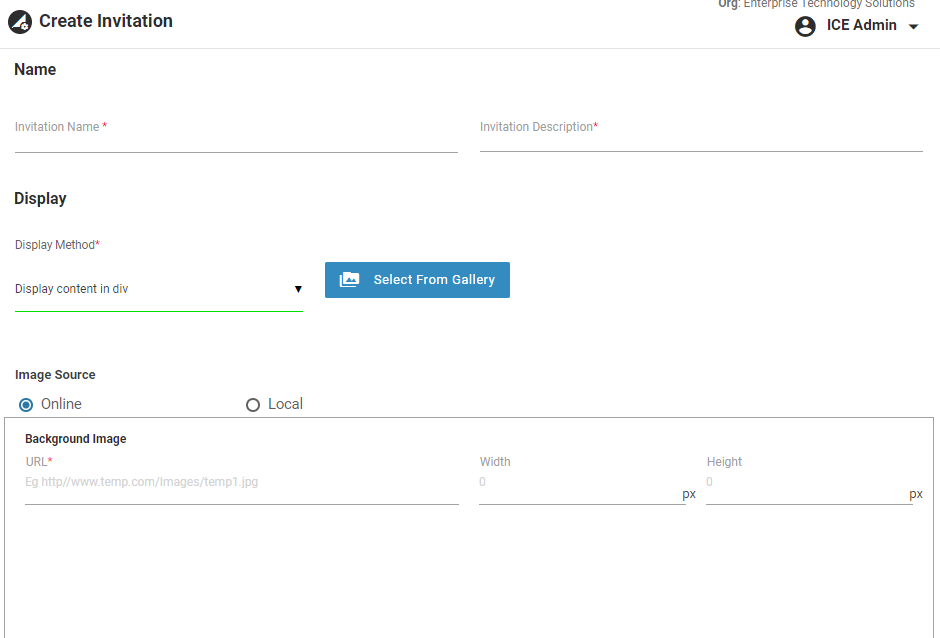Focus the Background Image URL input
This screenshot has width=940, height=638.
241,483
